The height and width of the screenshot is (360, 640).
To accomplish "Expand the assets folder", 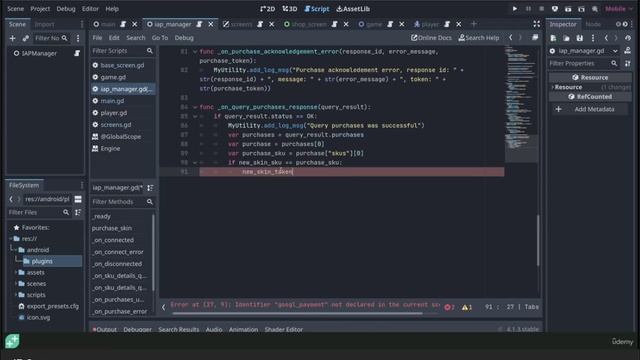I will tap(16, 272).
